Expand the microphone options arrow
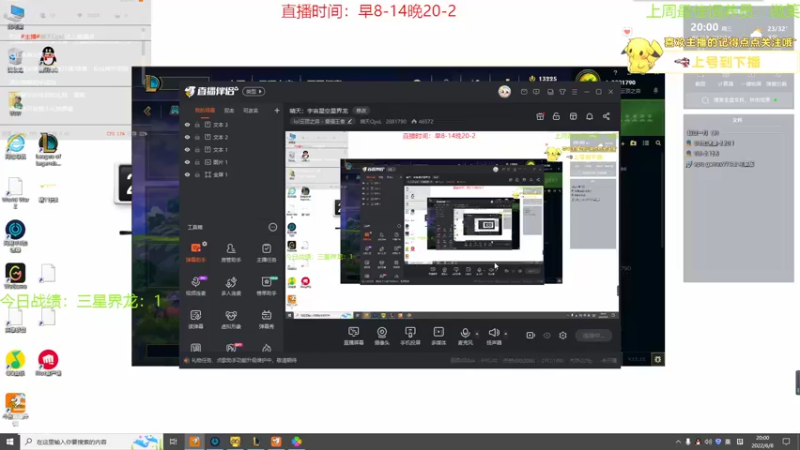The height and width of the screenshot is (450, 800). 477,334
